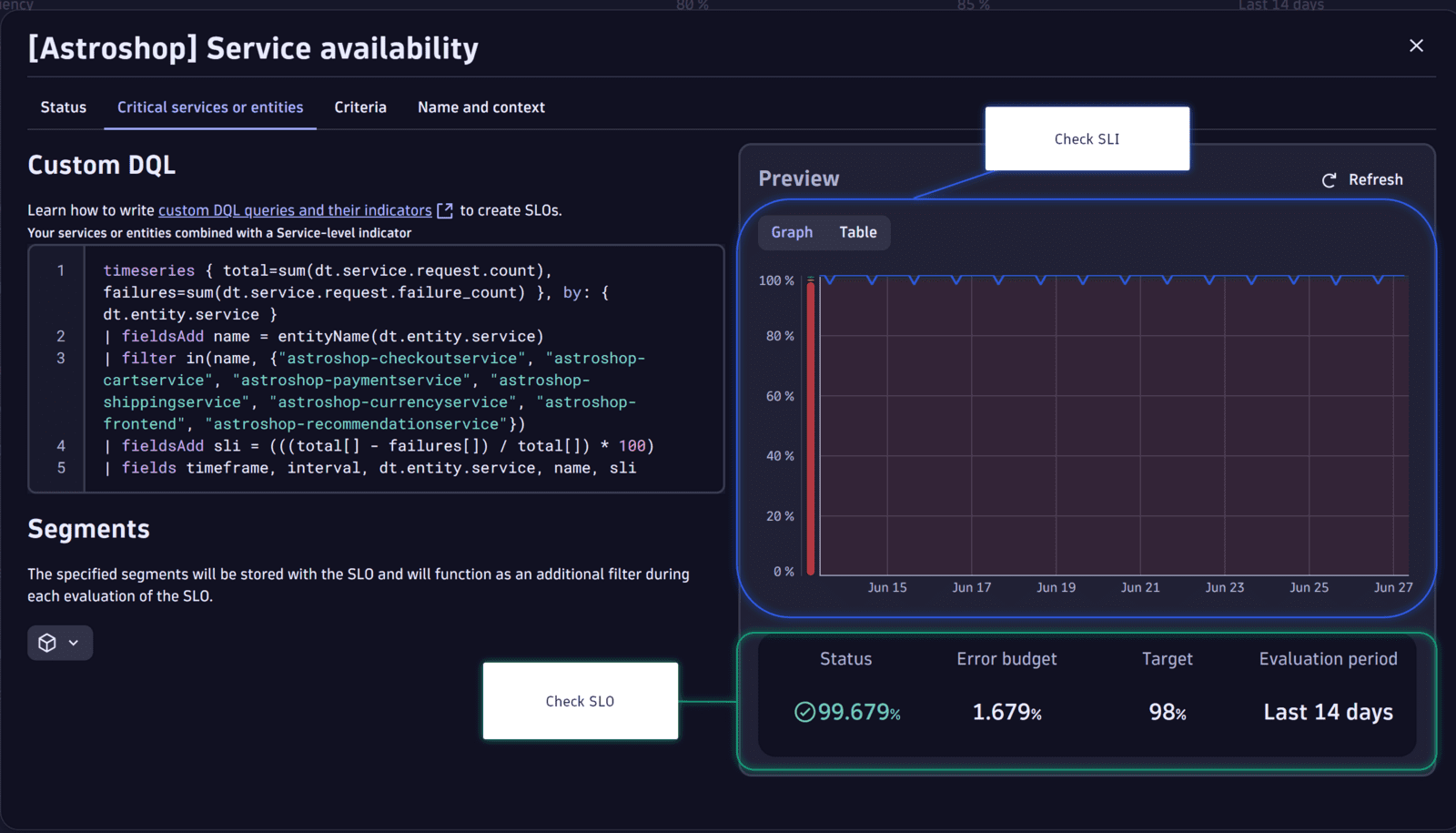
Task: Click the red error budget bar on the chart
Action: (x=809, y=426)
